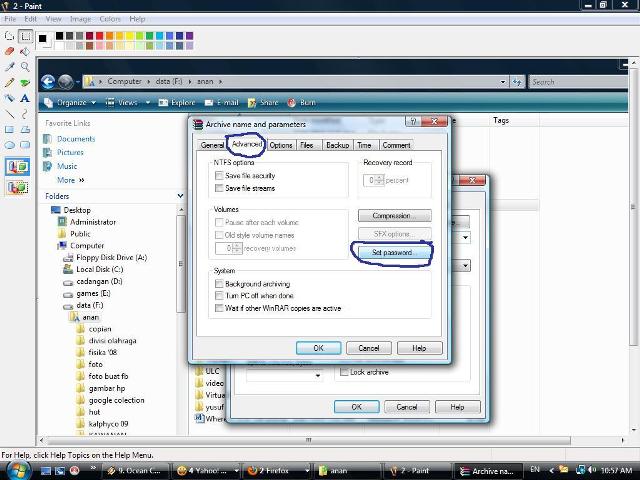Viewport: 640px width, 480px height.
Task: Toggle Old style volume names checkbox
Action: [x=219, y=235]
